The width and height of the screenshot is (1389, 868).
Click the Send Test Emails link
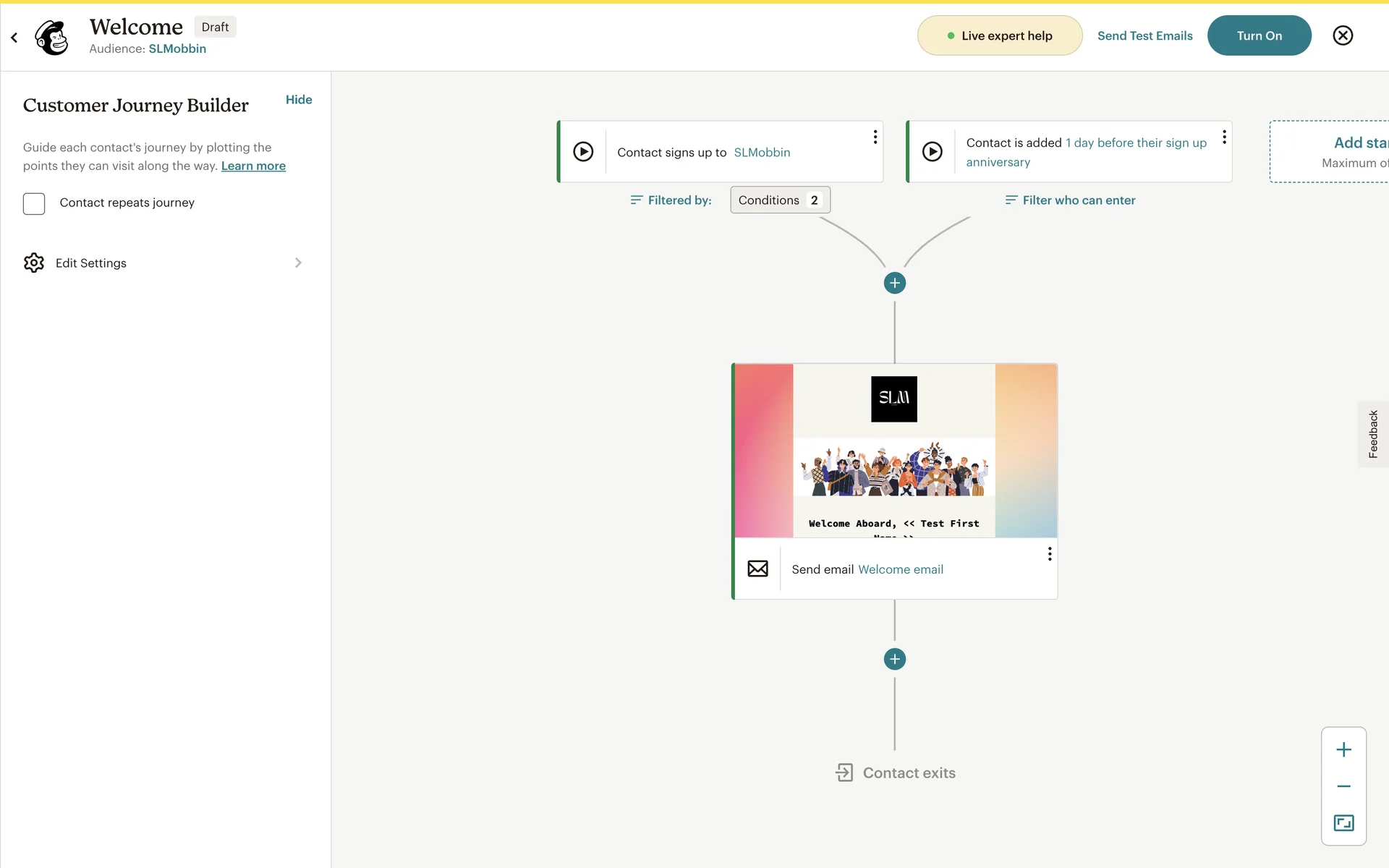(1144, 35)
